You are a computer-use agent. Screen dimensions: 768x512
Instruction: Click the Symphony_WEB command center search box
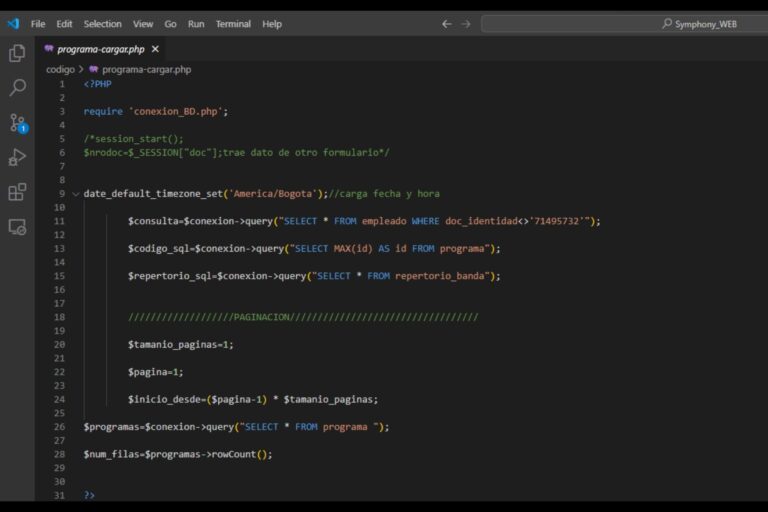pos(624,24)
